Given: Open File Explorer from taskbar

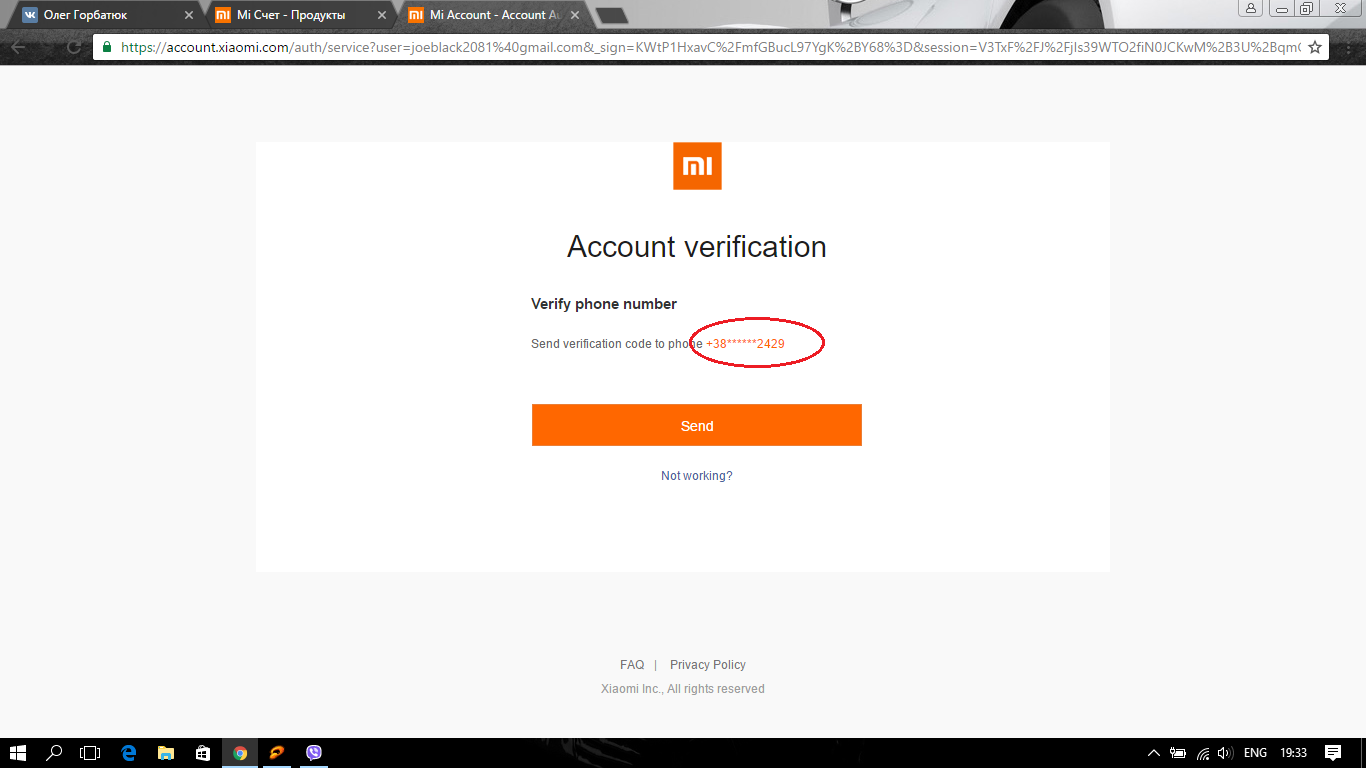Looking at the screenshot, I should [166, 753].
